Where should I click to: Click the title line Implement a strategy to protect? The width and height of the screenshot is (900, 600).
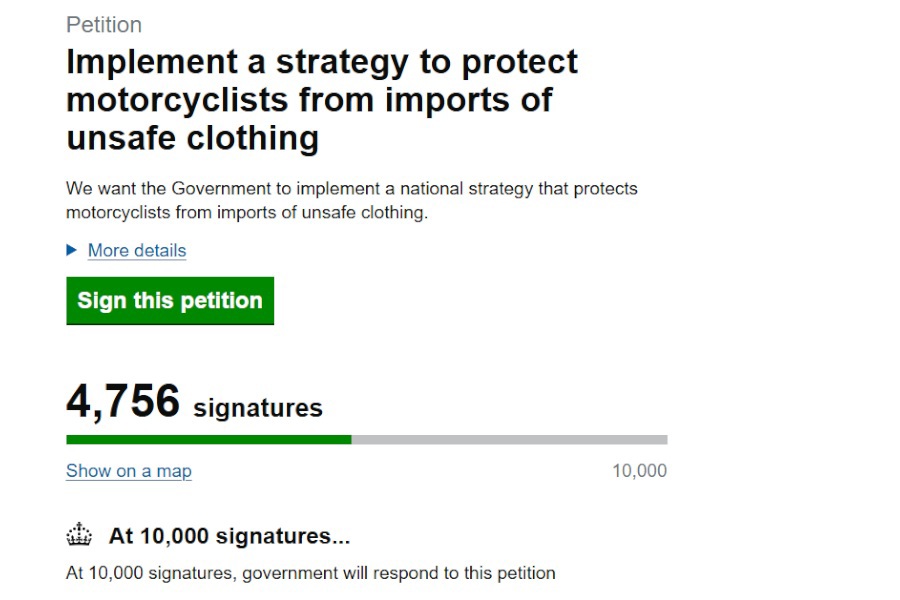point(322,61)
